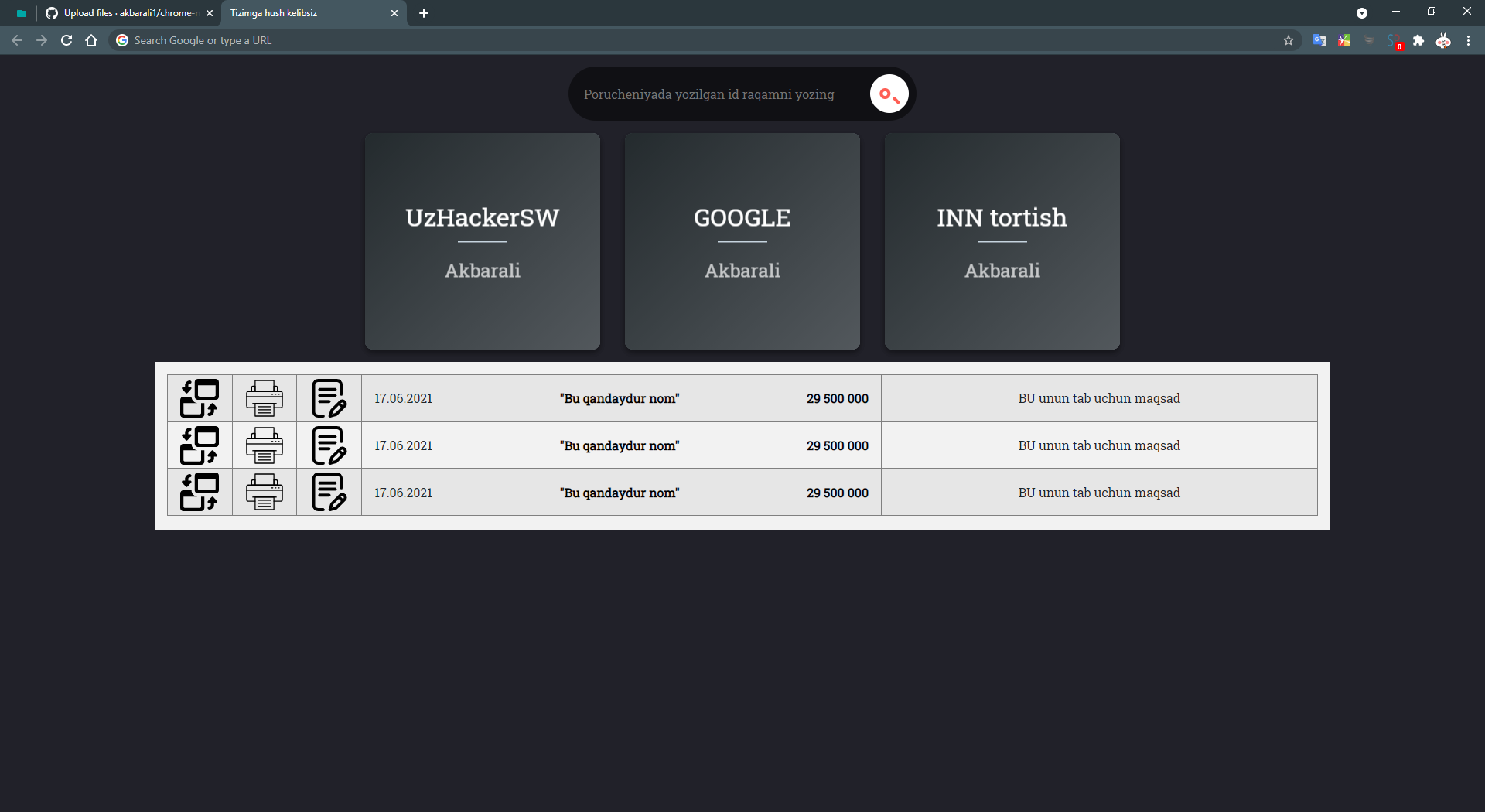Click the 29 500 000 amount in the second row
1485x812 pixels.
coord(838,445)
